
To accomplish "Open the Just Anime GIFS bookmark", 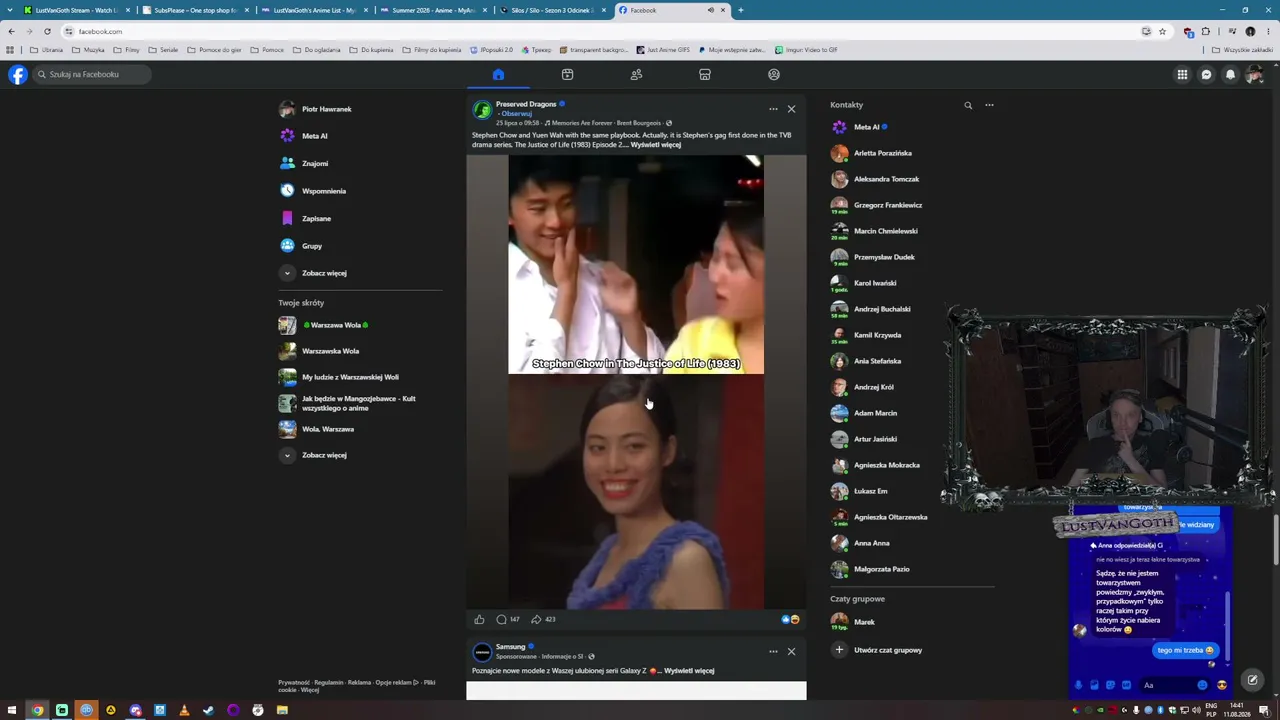I will click(x=663, y=50).
